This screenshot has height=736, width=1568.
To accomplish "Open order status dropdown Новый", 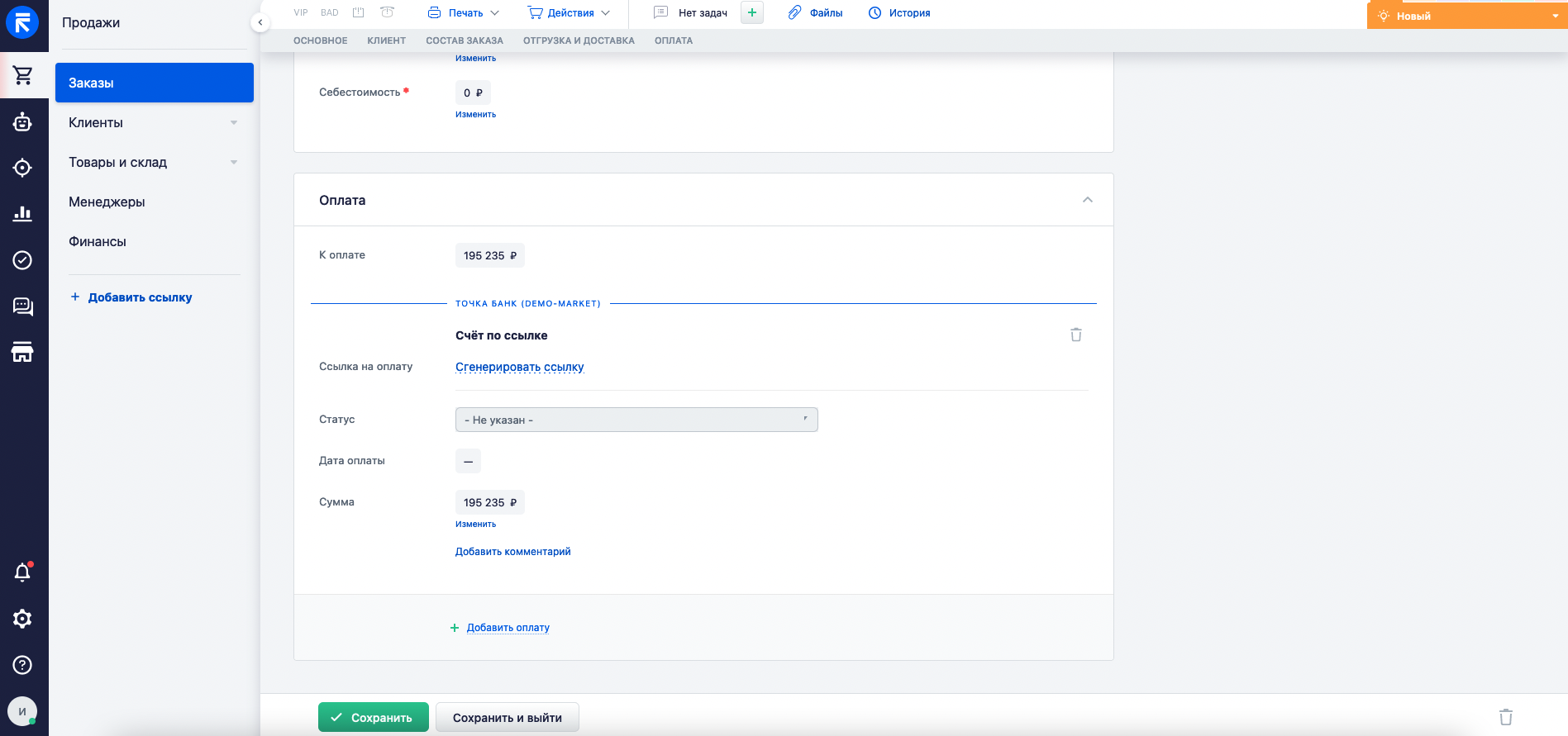I will [x=1467, y=16].
